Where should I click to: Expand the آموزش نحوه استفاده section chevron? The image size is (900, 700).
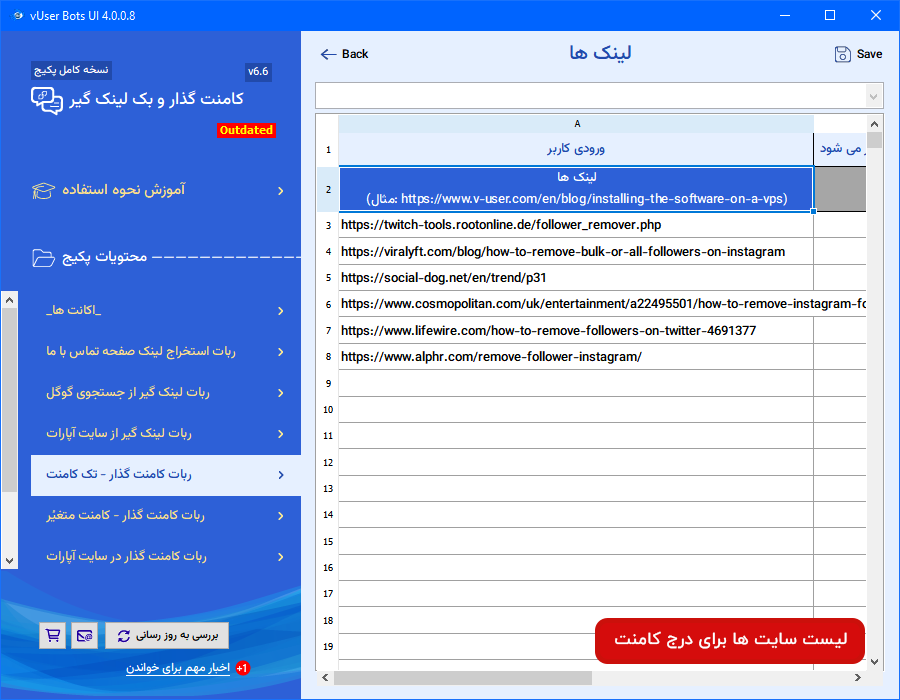tap(281, 190)
